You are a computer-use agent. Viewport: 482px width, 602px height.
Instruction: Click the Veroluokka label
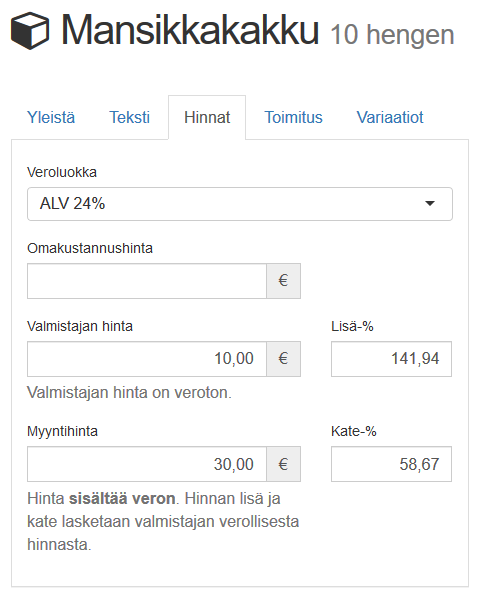(x=62, y=172)
